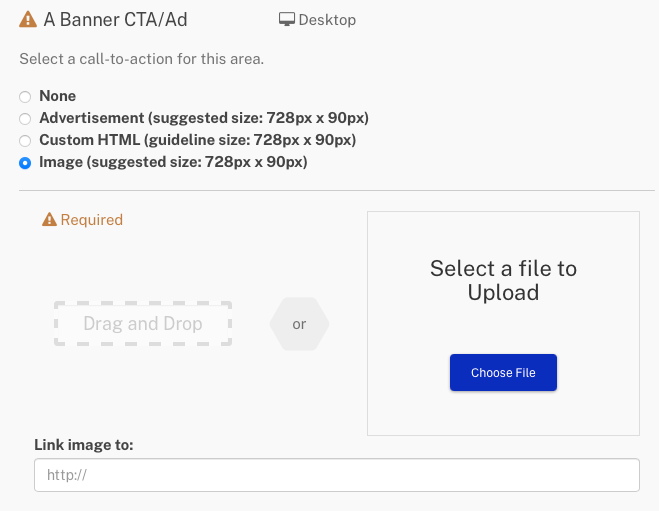Click the Desktop label text
Screen dimensions: 659x511
[x=327, y=20]
